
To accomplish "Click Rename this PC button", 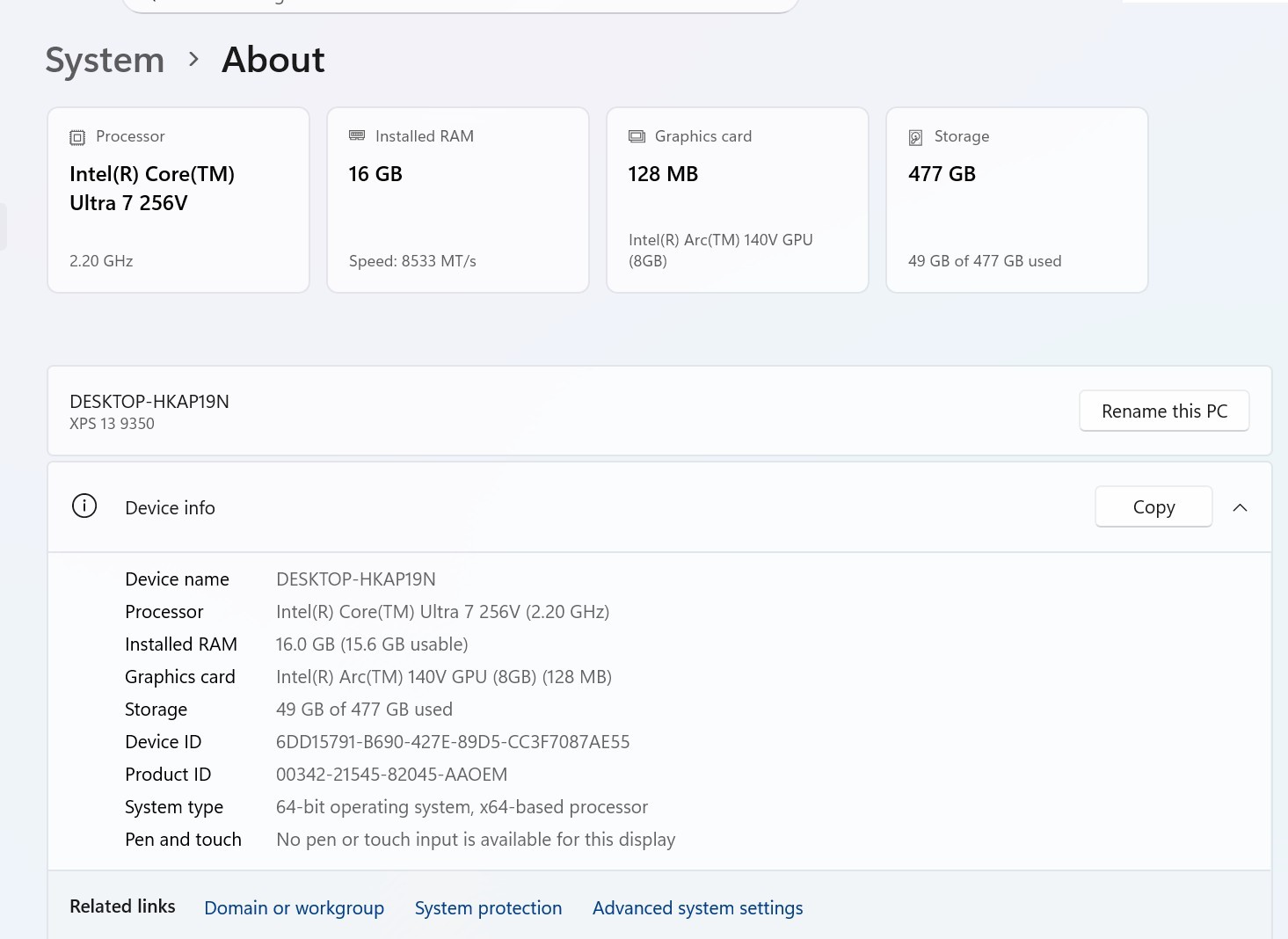I will point(1164,411).
